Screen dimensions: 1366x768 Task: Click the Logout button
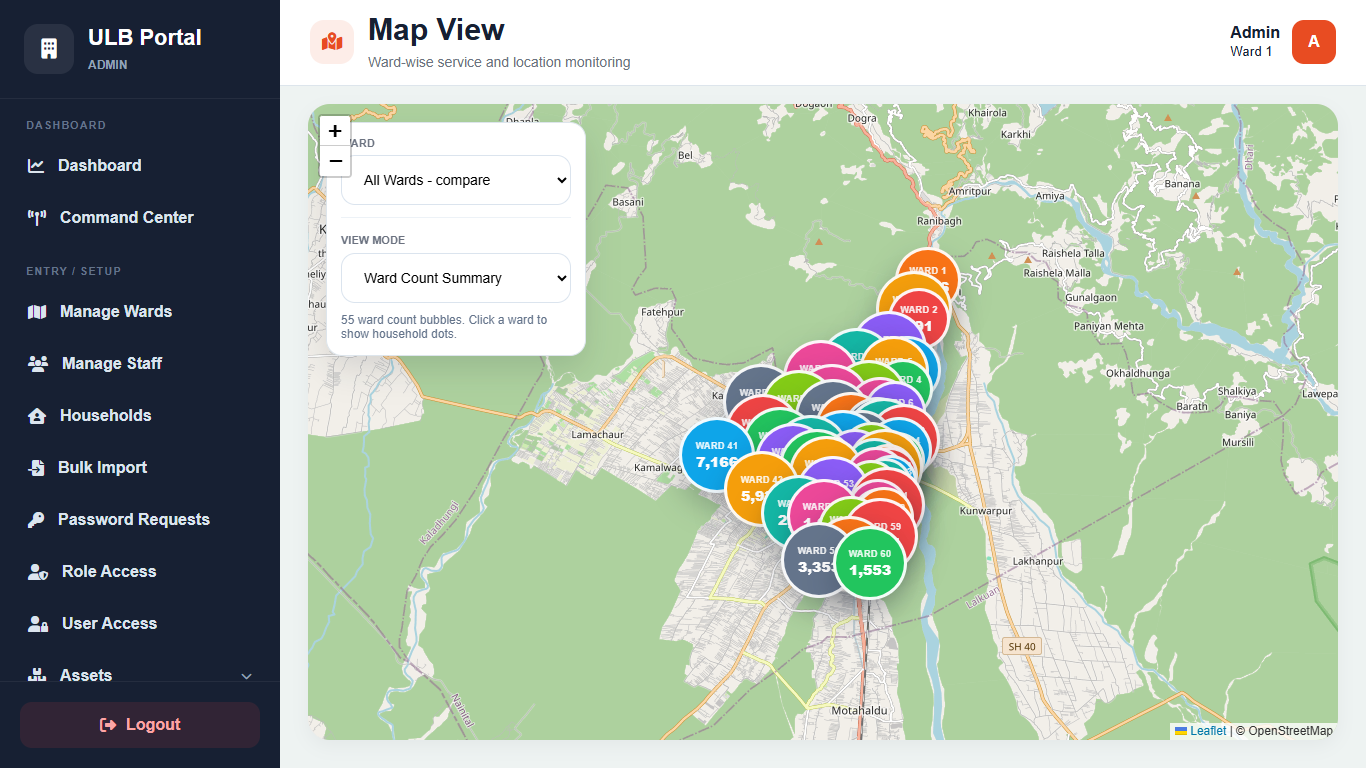(140, 725)
